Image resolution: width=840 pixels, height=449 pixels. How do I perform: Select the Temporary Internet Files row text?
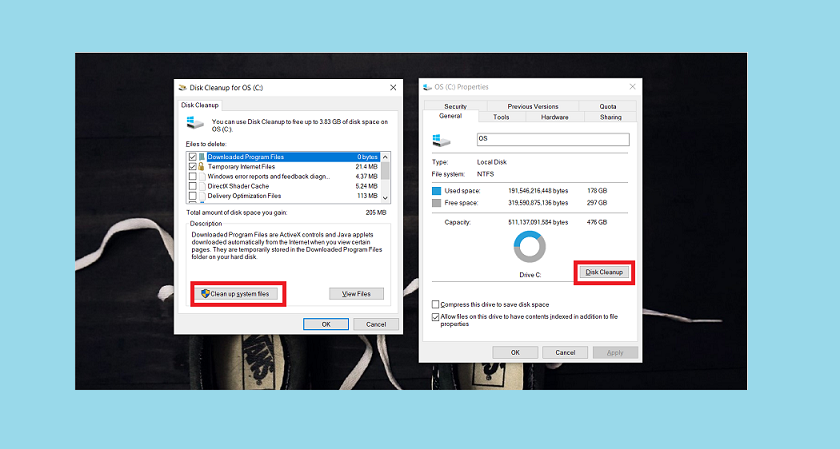pos(241,167)
